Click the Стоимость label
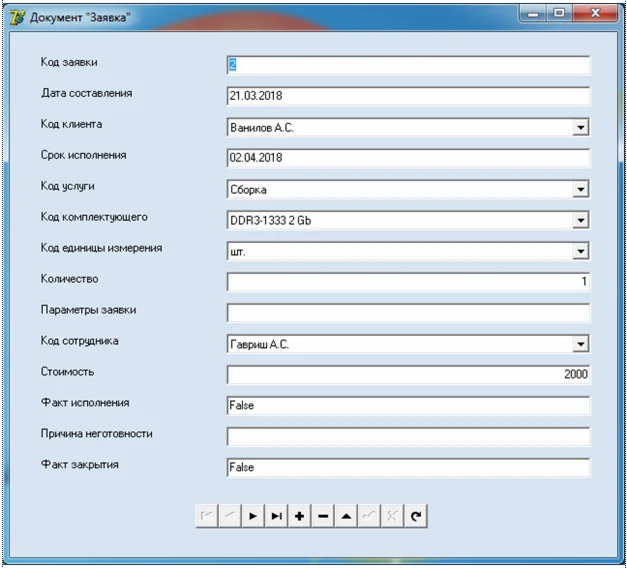The width and height of the screenshot is (627, 568). (x=68, y=372)
